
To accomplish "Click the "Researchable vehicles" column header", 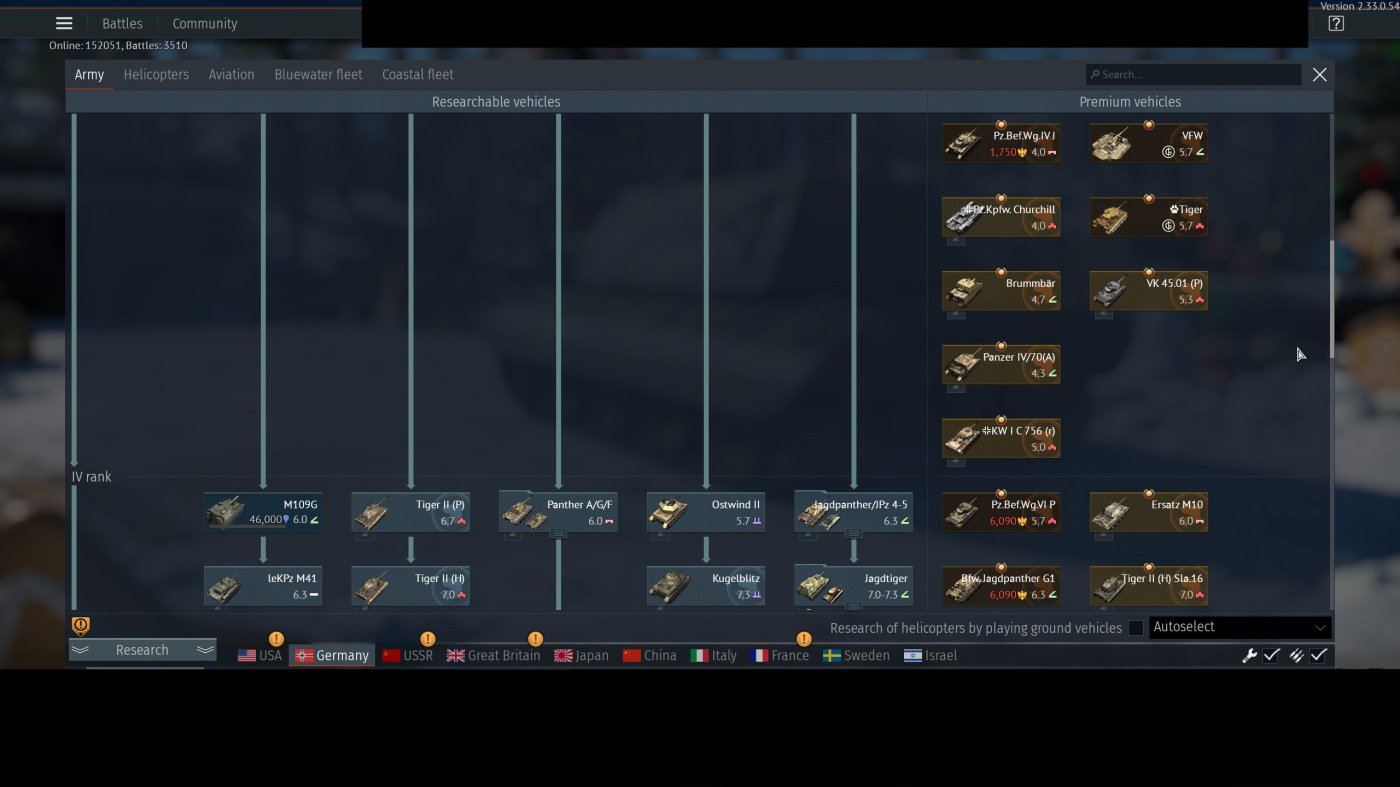I will tap(496, 102).
